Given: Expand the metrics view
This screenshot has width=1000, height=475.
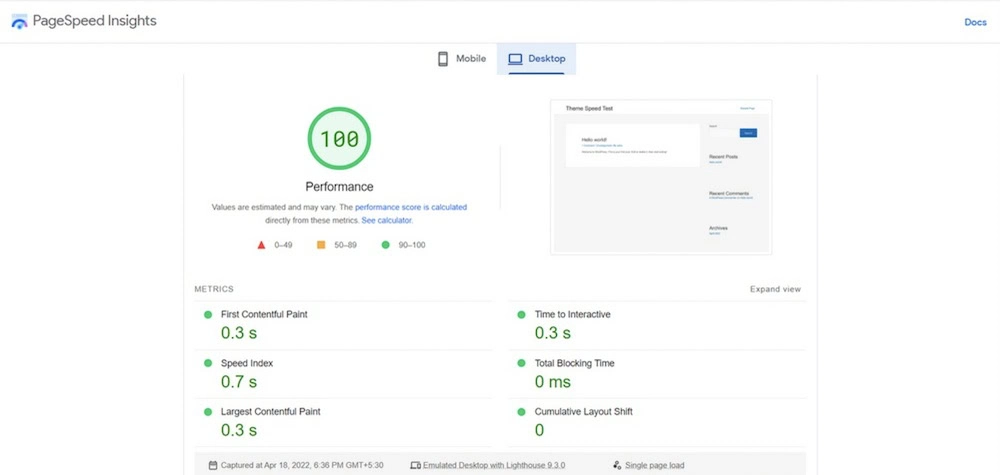Looking at the screenshot, I should (775, 289).
